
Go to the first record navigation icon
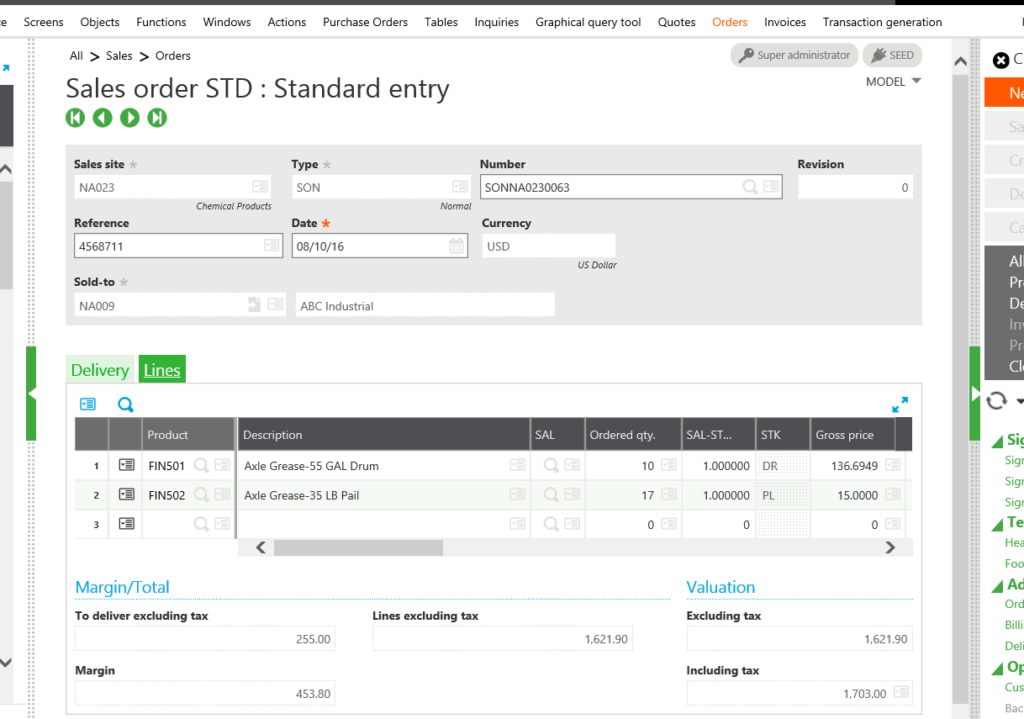[75, 118]
